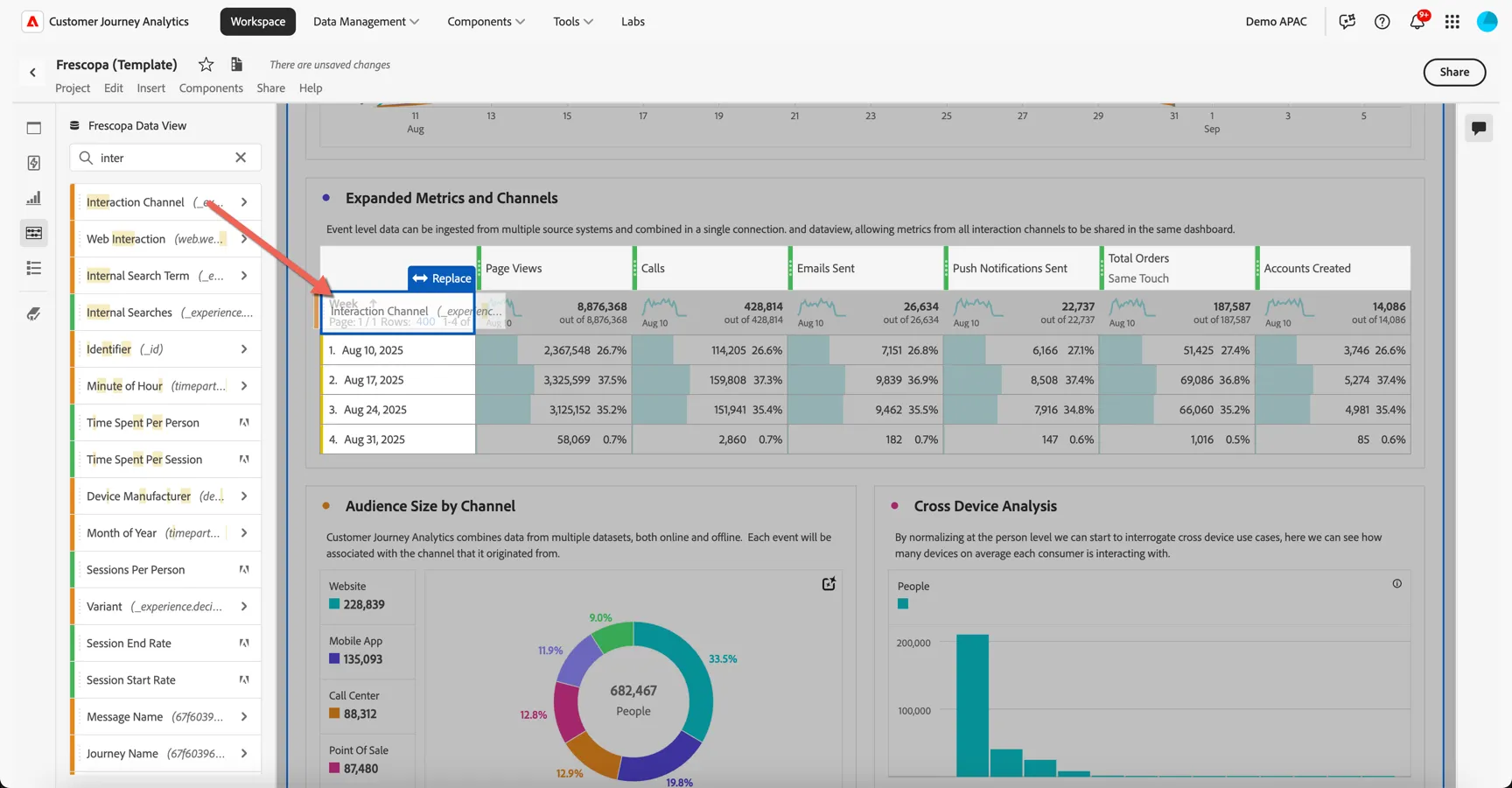Open the Project menu
This screenshot has width=1512, height=788.
[x=73, y=88]
